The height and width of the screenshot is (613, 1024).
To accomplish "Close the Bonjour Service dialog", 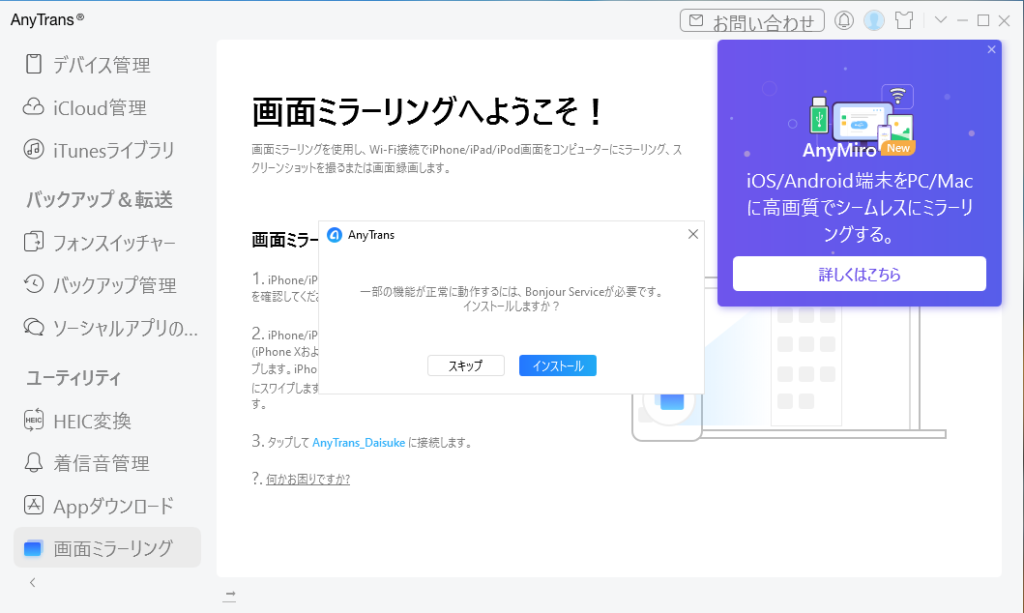I will coord(693,234).
